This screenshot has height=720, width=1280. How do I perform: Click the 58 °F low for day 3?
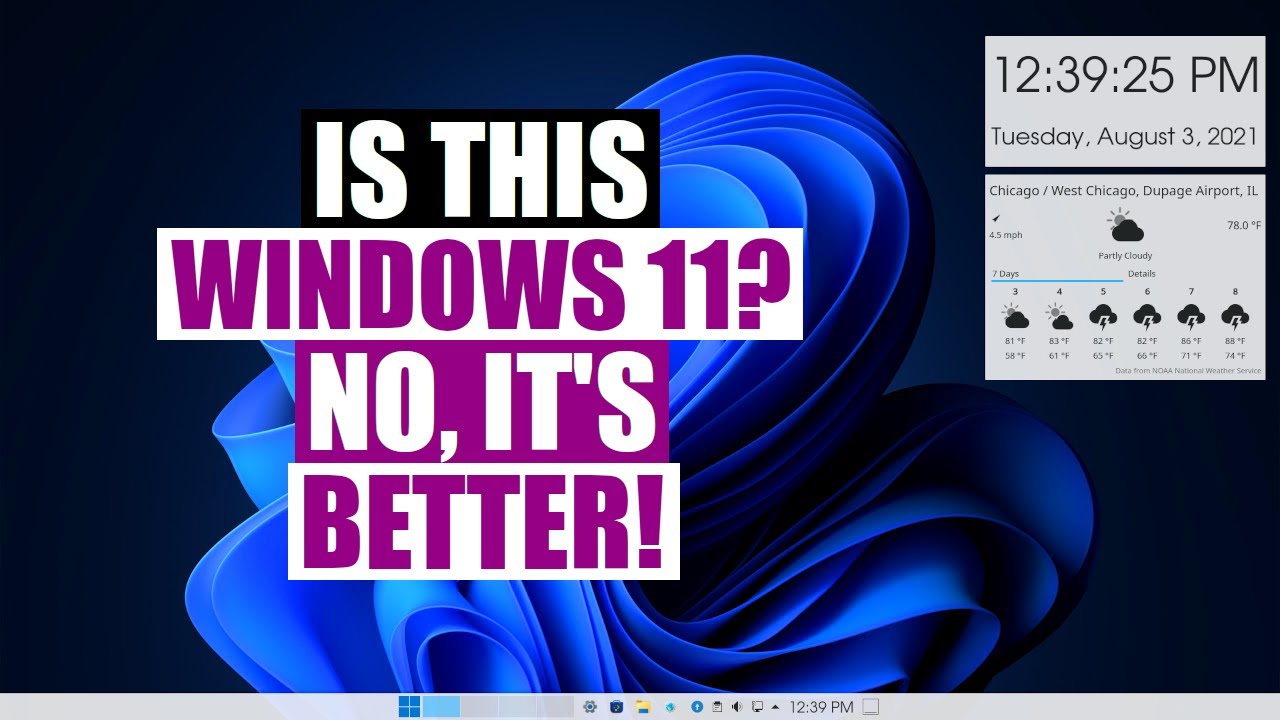pos(1015,356)
